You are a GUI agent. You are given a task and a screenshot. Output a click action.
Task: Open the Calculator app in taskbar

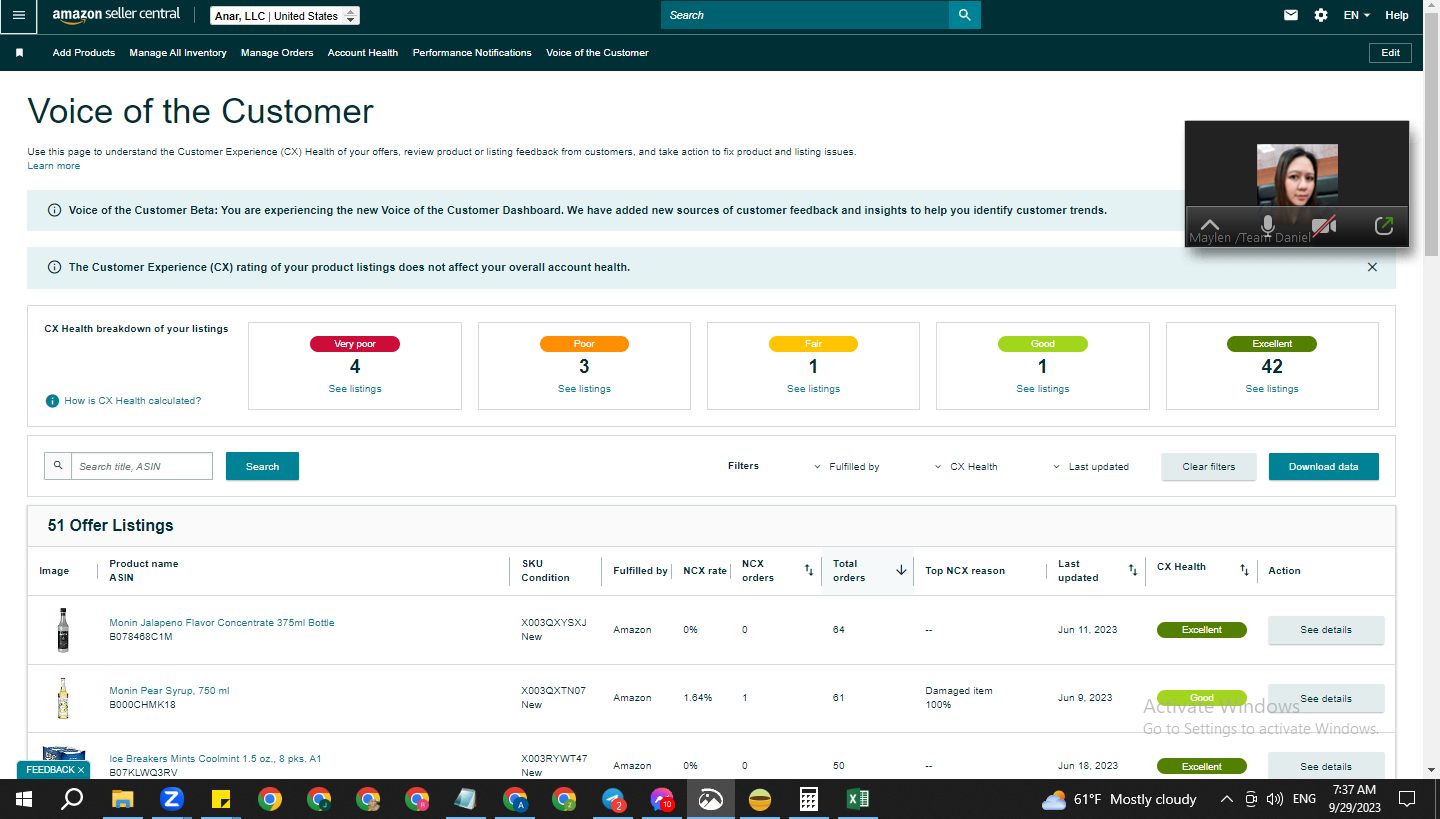809,799
